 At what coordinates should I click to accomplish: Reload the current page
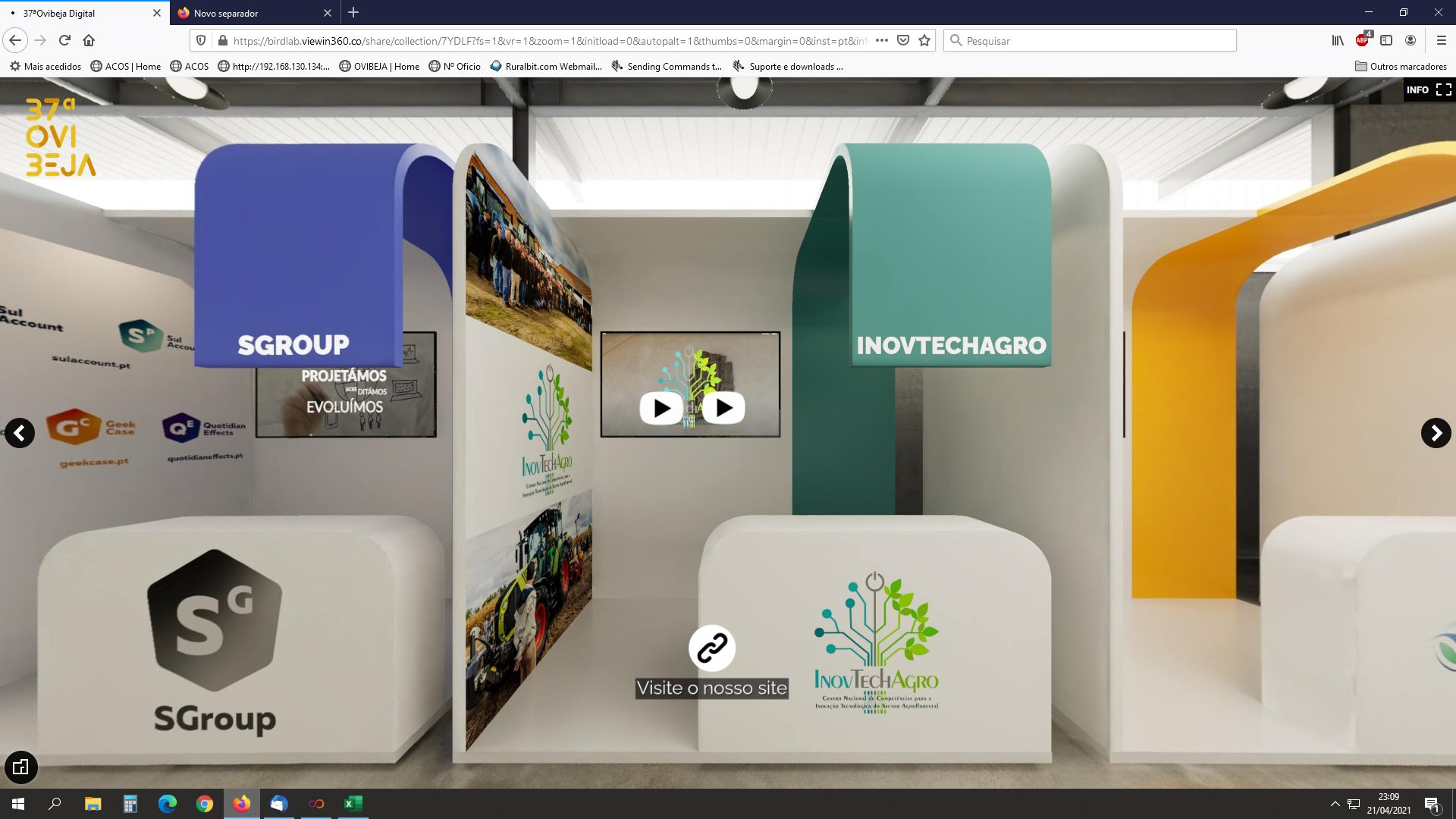pos(64,40)
